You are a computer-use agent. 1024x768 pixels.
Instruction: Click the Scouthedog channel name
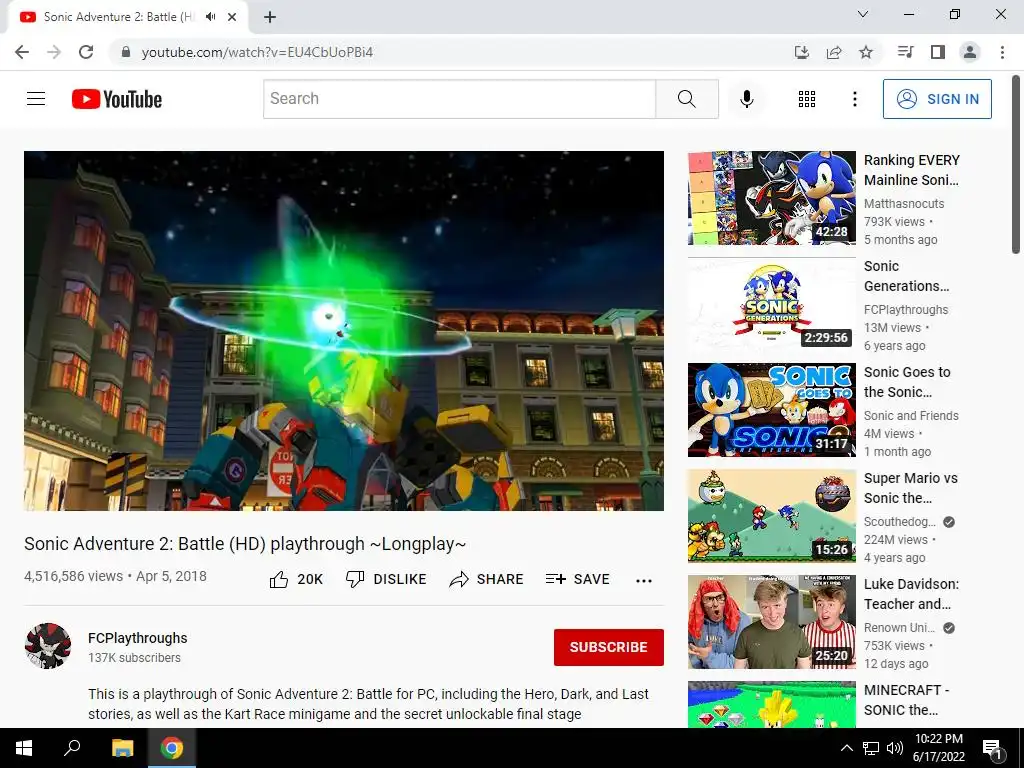click(x=900, y=522)
